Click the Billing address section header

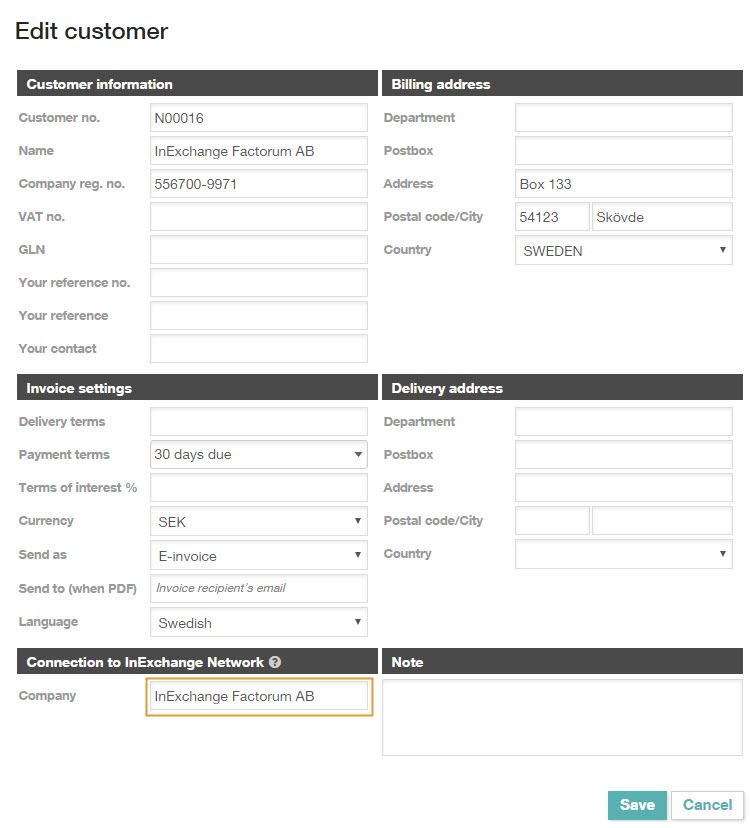562,83
